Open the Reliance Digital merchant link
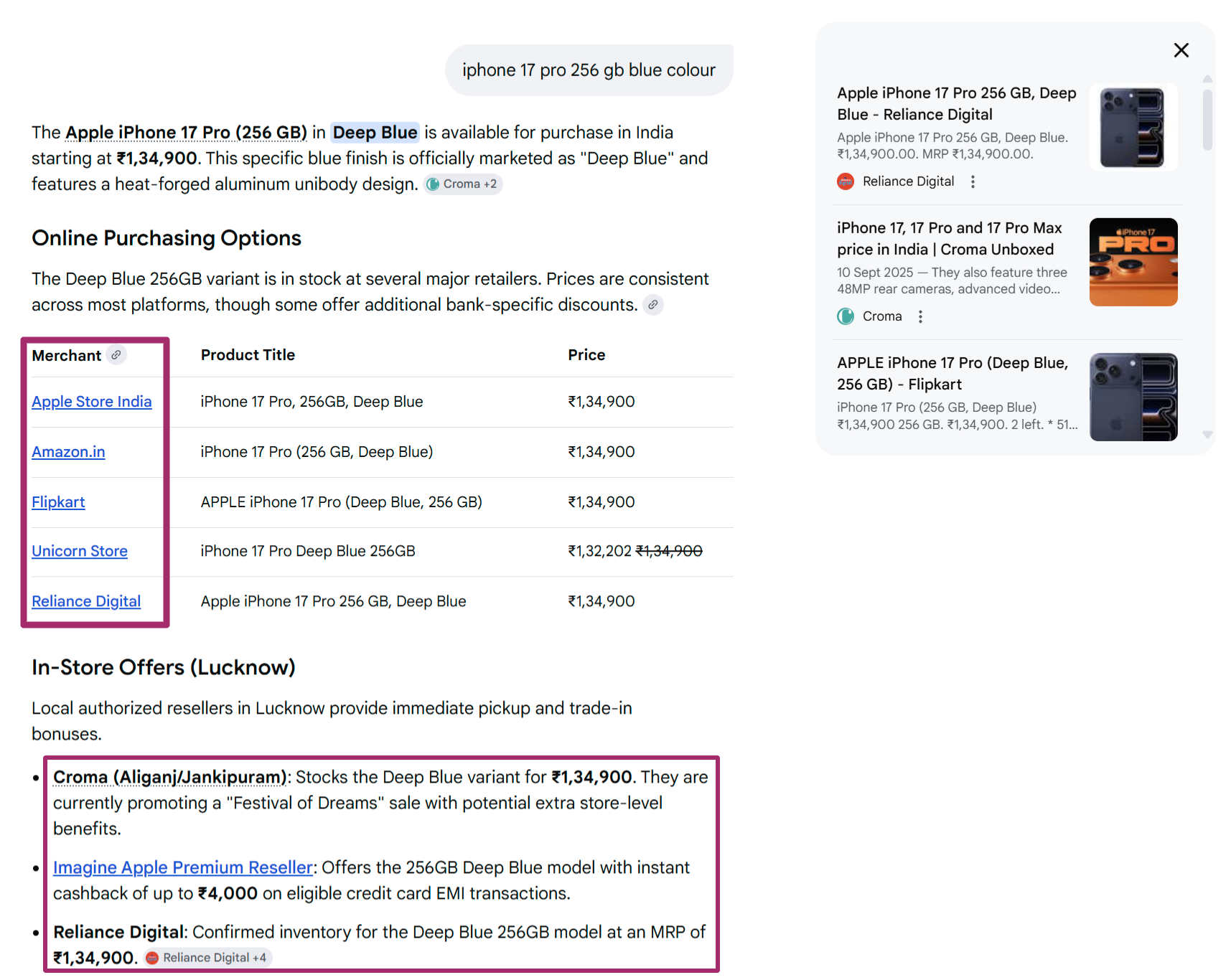 [85, 601]
